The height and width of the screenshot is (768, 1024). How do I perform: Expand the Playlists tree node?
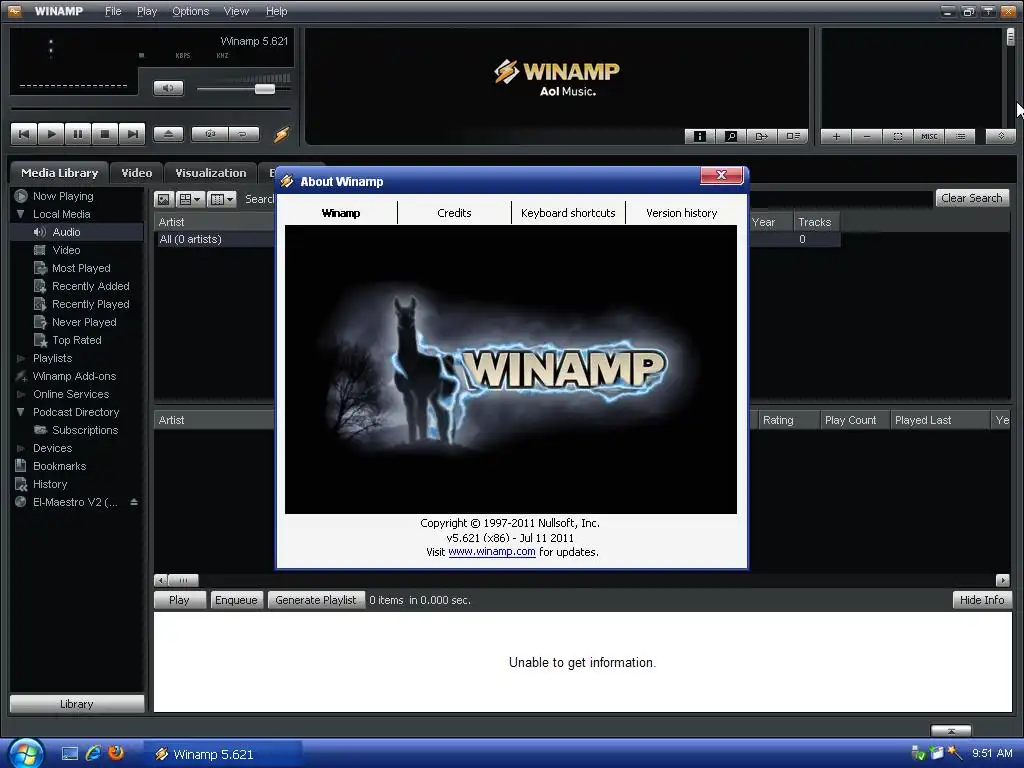point(20,359)
